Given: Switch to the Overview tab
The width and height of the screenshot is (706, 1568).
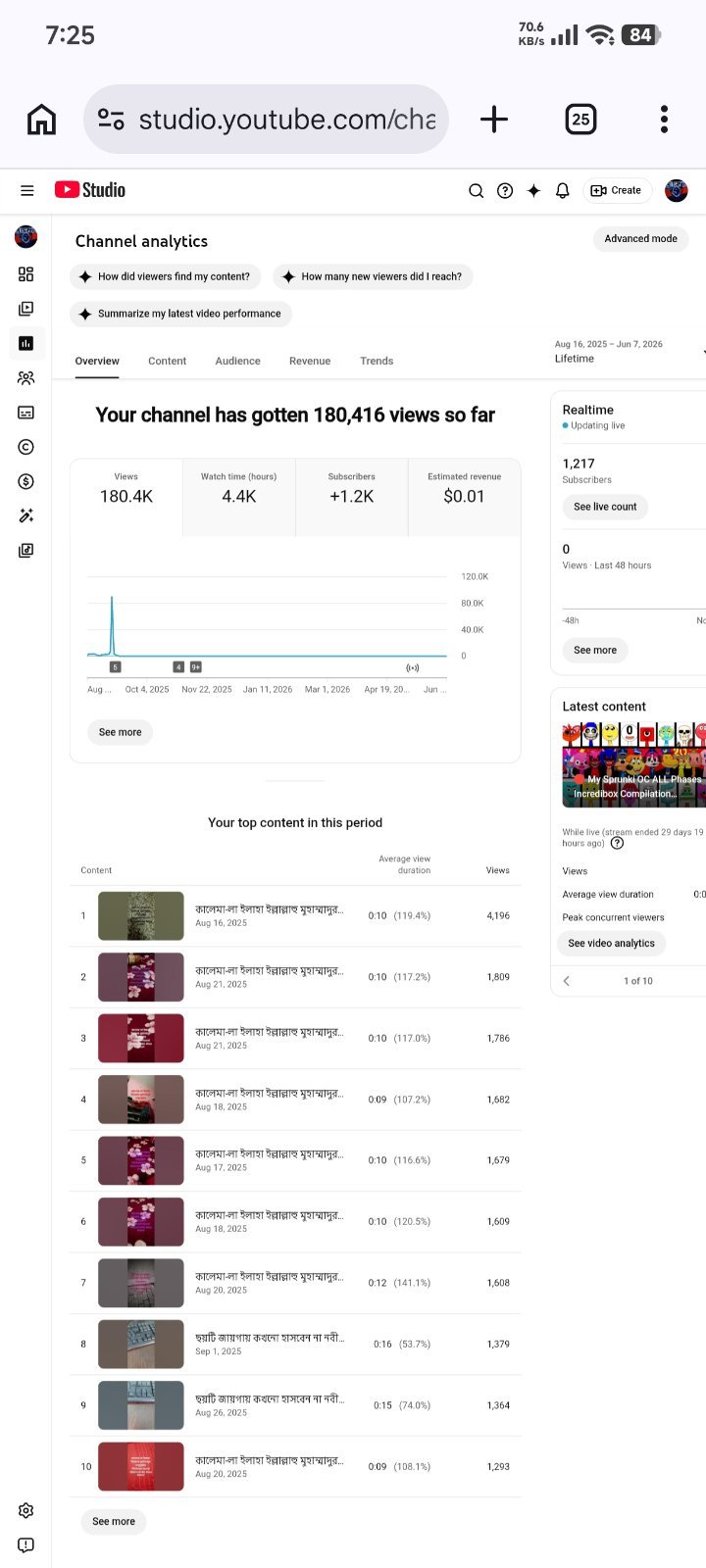Looking at the screenshot, I should [97, 362].
